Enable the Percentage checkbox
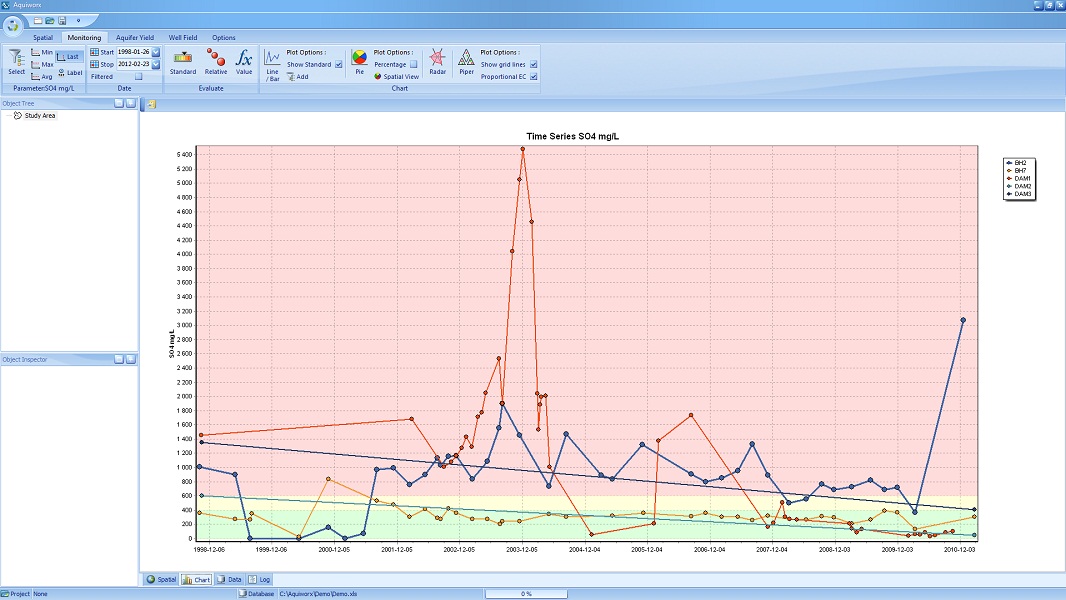The image size is (1066, 600). (x=414, y=64)
